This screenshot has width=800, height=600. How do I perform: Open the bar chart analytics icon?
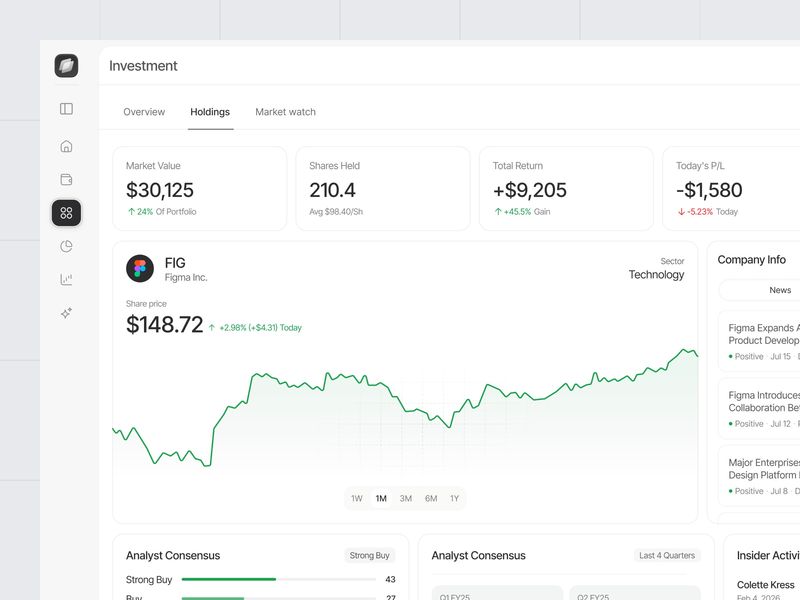[x=66, y=279]
